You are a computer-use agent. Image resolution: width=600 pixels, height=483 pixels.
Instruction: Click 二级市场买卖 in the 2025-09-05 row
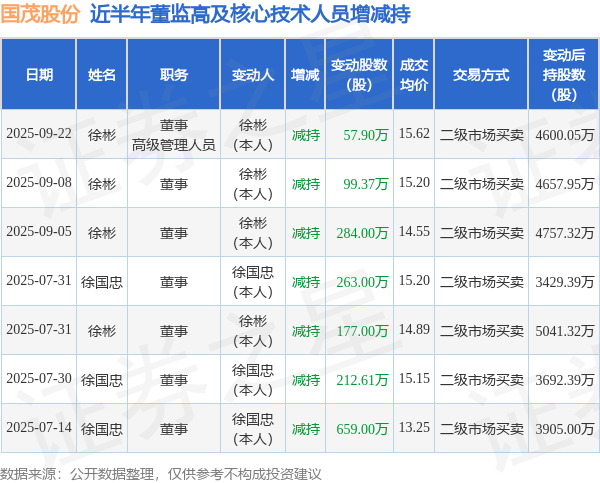[482, 233]
